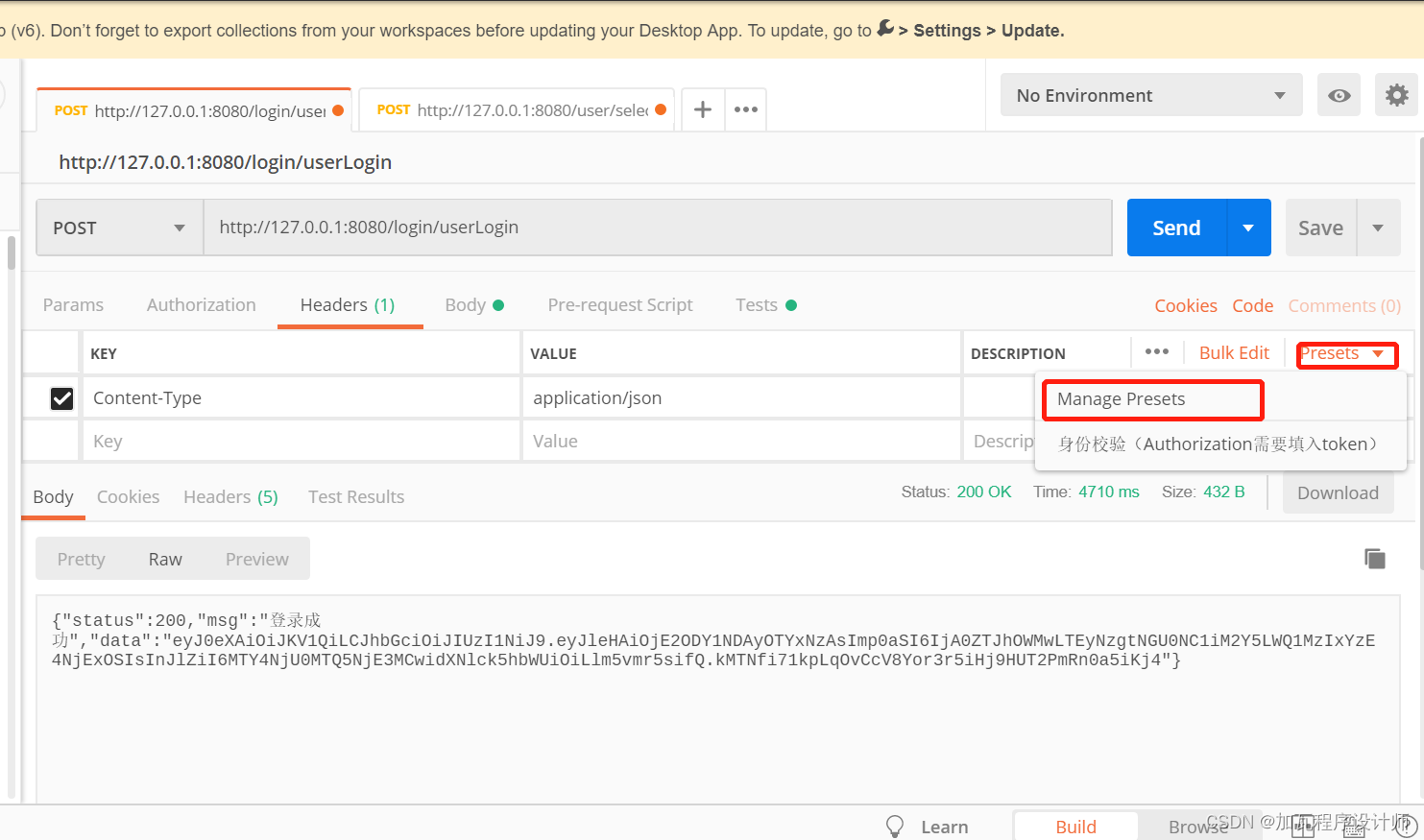Open the request Body tab

474,305
